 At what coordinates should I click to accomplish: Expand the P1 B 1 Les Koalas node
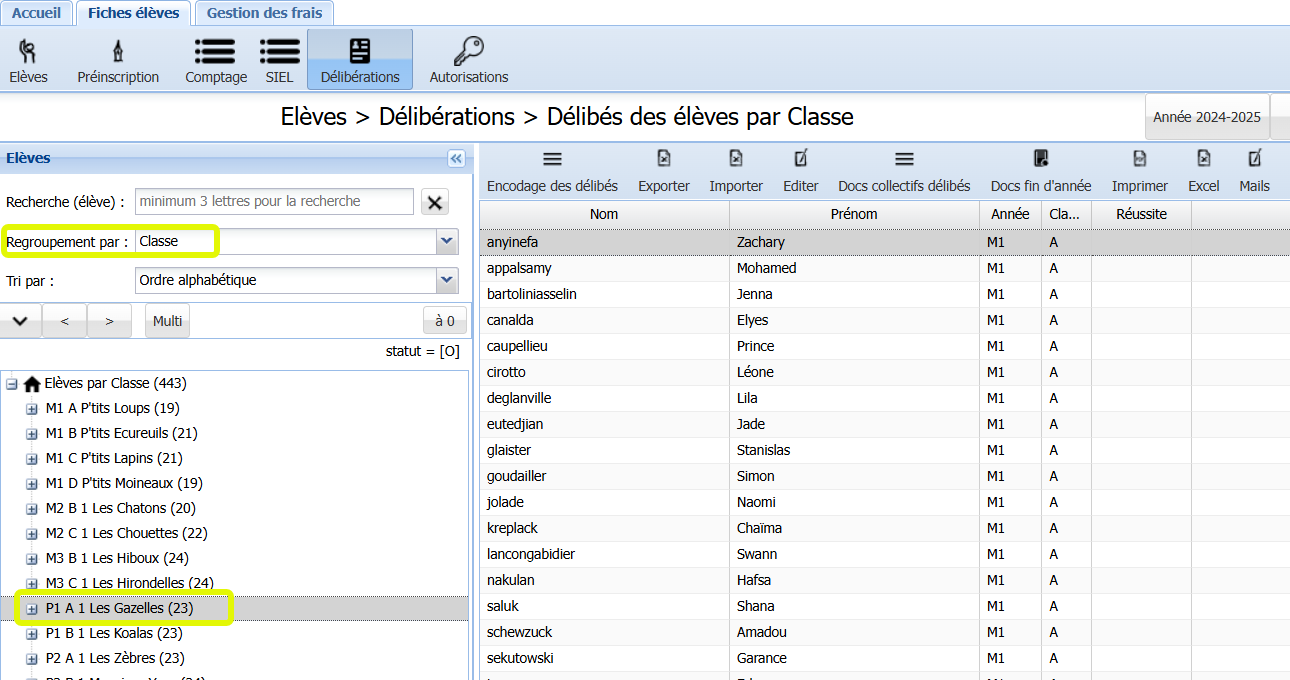point(32,634)
